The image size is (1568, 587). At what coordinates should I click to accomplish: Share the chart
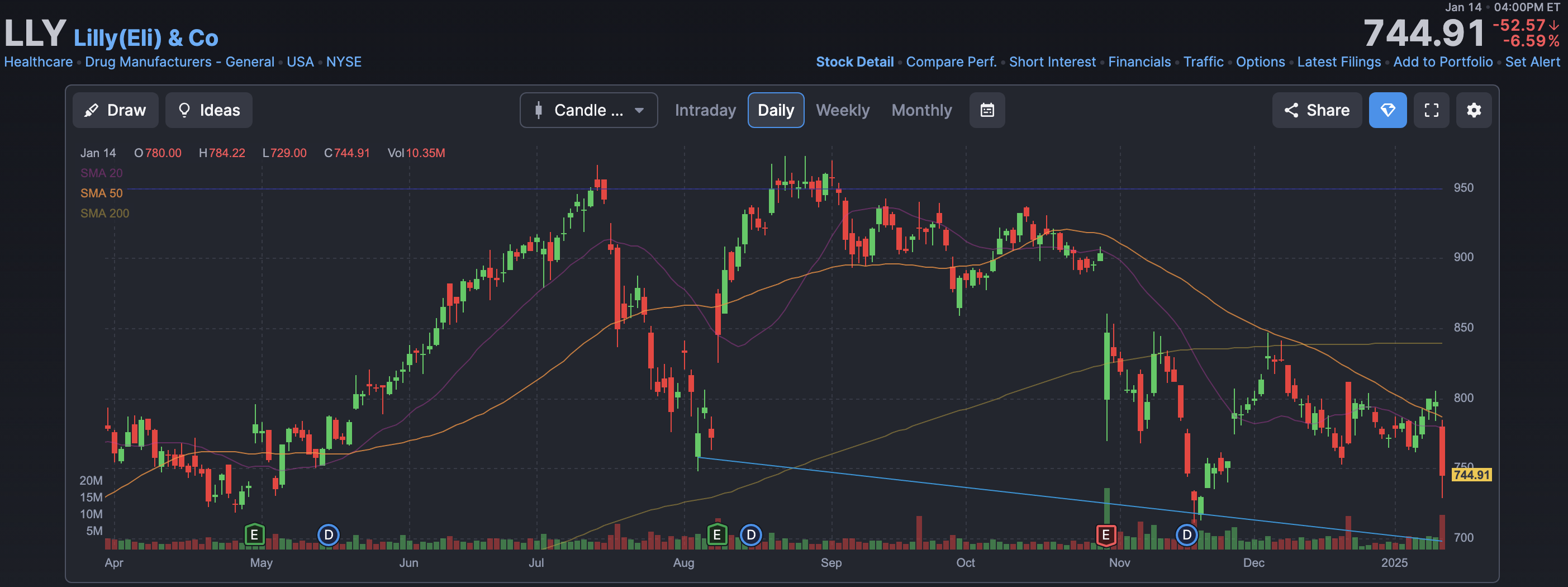coord(1317,110)
